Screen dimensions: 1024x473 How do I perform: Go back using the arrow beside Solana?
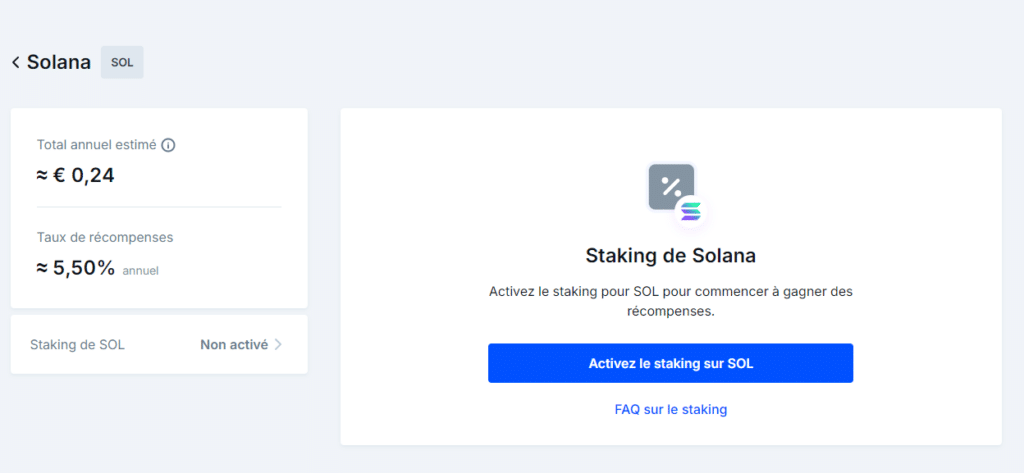(x=16, y=63)
